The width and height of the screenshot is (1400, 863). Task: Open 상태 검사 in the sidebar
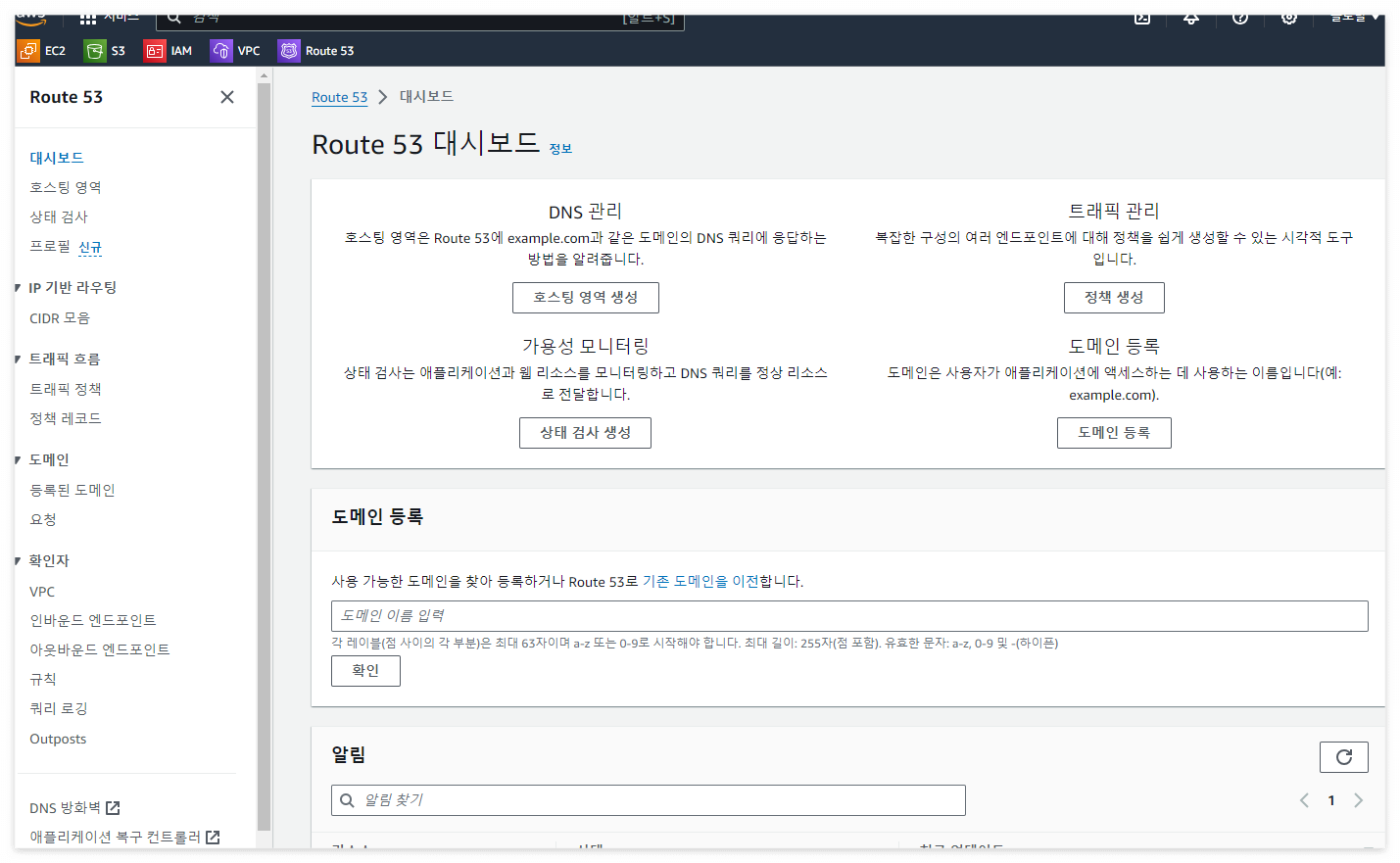click(x=59, y=216)
